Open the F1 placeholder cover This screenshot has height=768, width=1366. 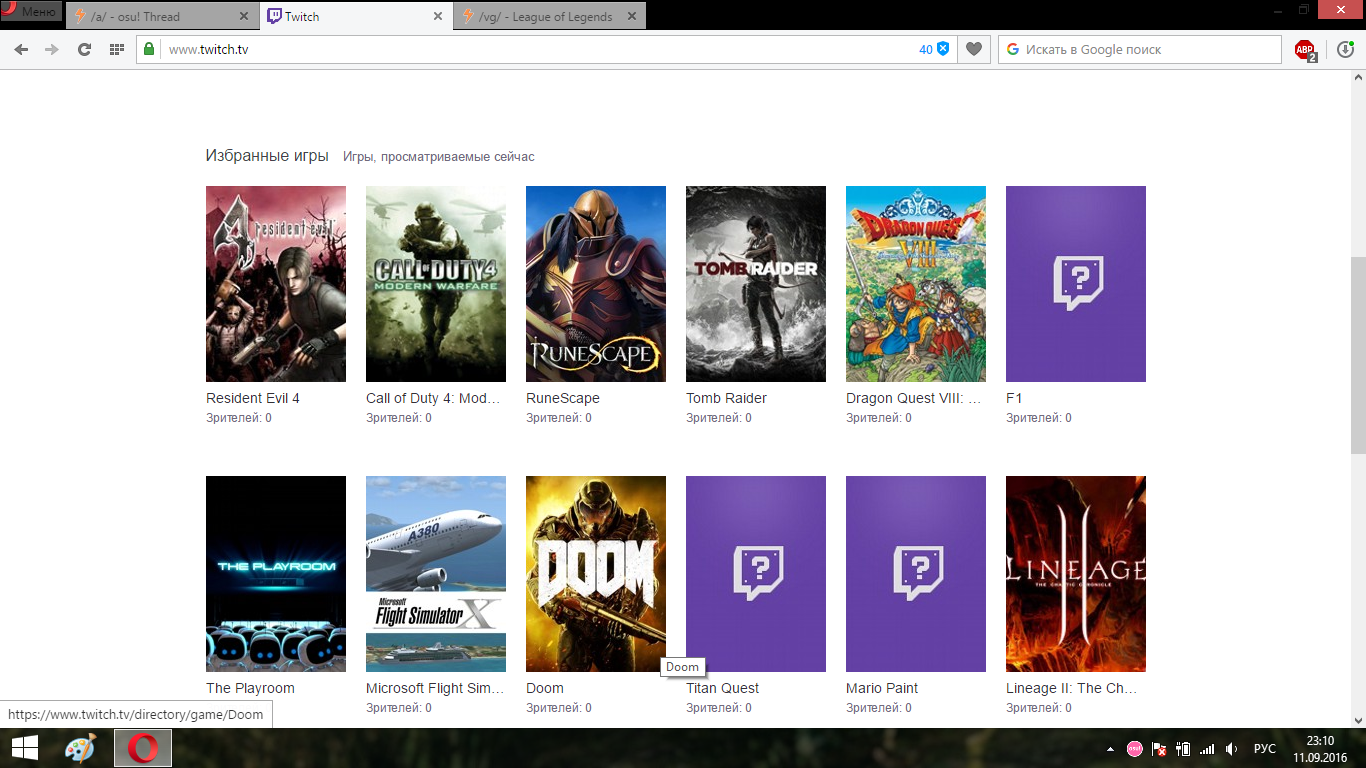[x=1076, y=284]
